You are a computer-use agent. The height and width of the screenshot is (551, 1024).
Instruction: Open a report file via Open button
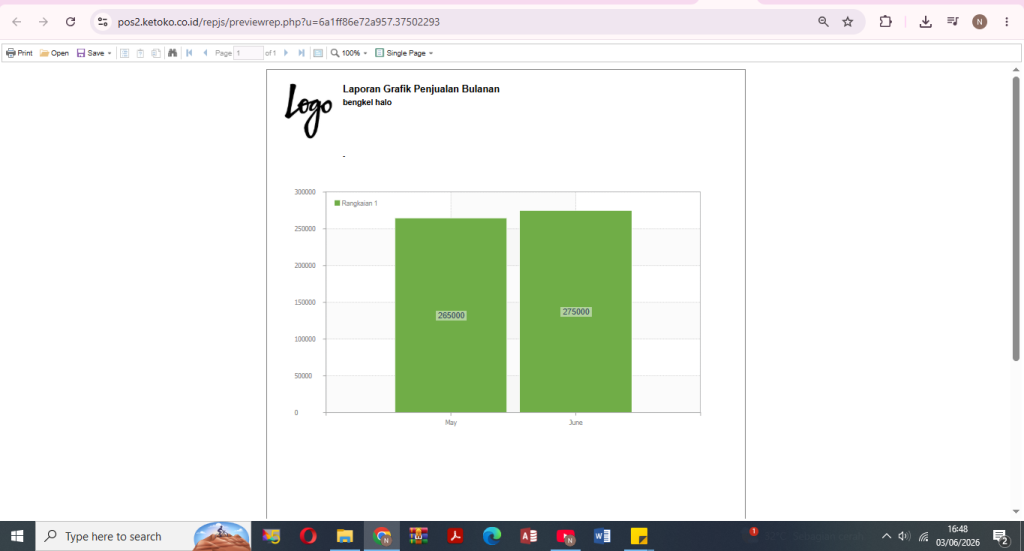click(54, 53)
